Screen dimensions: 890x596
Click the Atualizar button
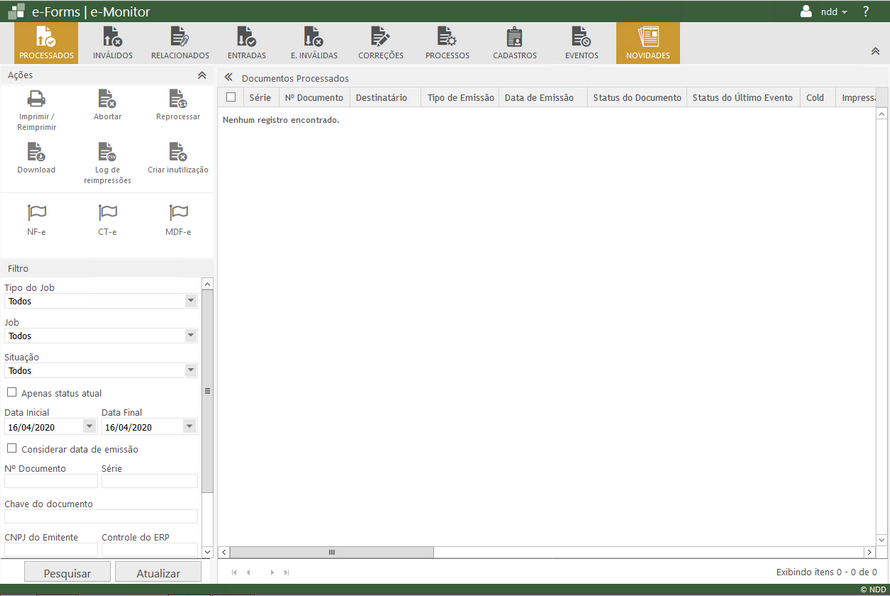(158, 573)
